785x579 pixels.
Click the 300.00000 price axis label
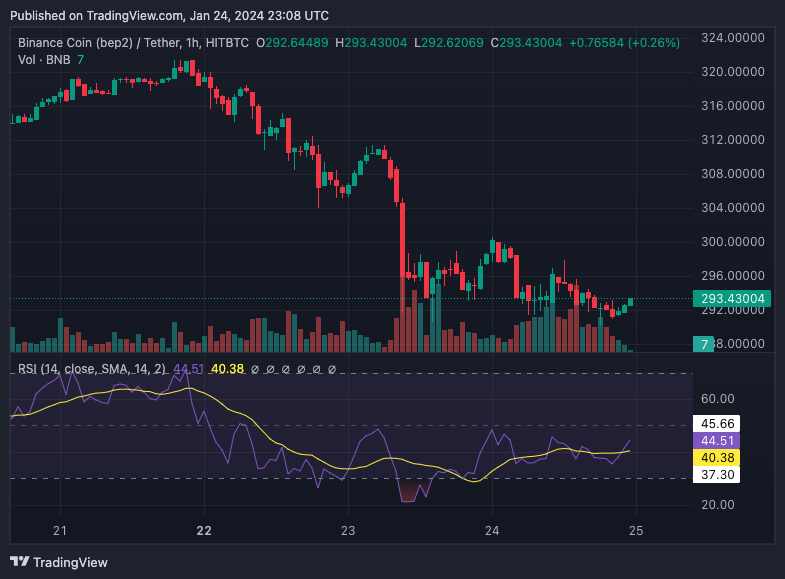click(x=732, y=242)
